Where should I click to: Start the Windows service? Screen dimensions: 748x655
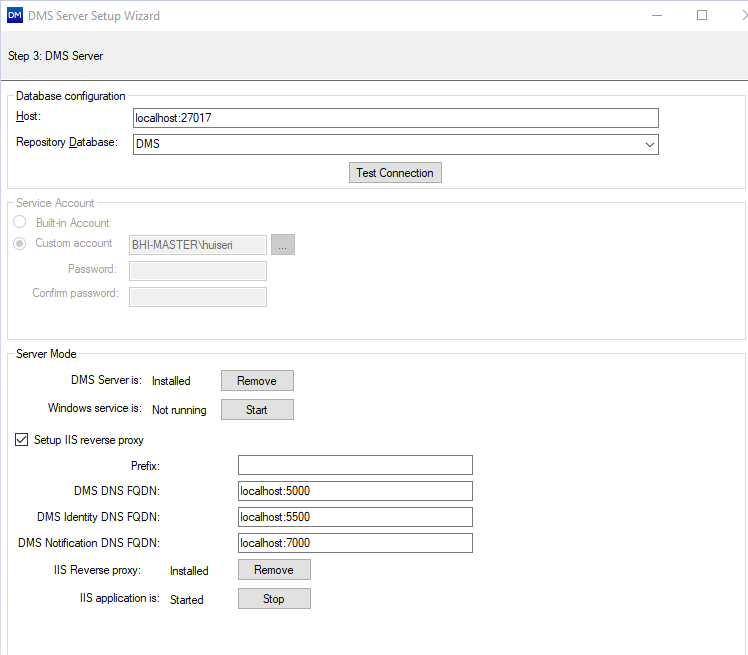[257, 410]
